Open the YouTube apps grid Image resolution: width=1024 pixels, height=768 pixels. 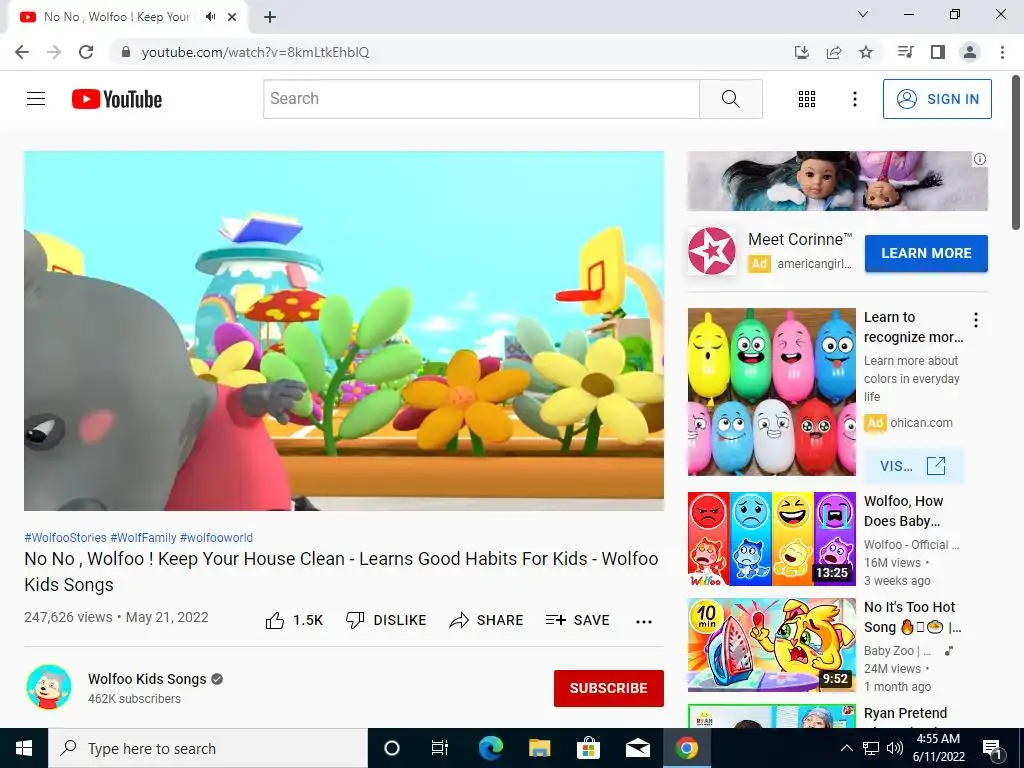tap(807, 99)
